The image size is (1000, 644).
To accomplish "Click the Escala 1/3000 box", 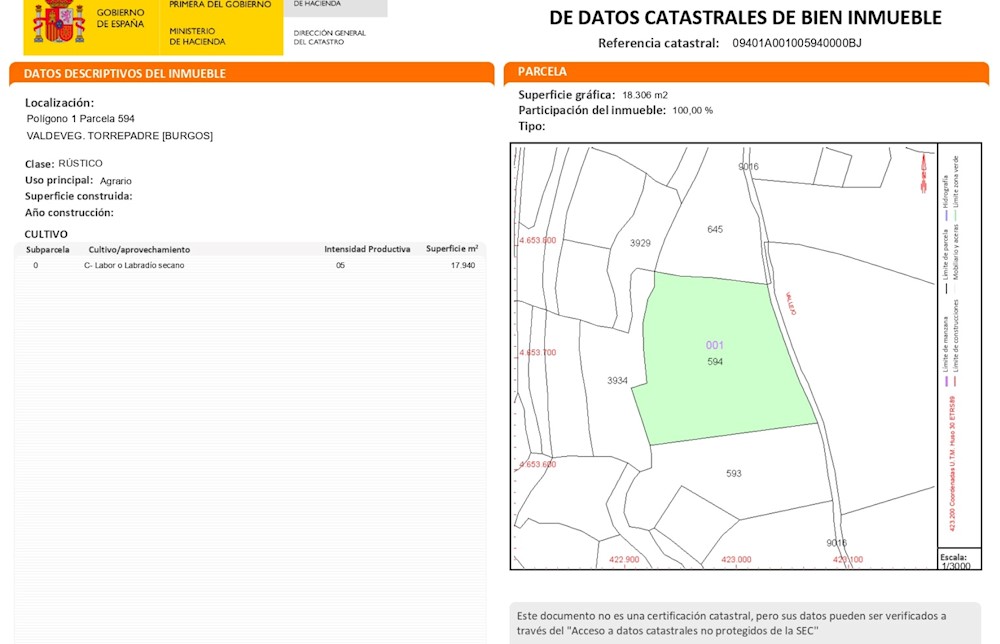I will click(x=959, y=559).
